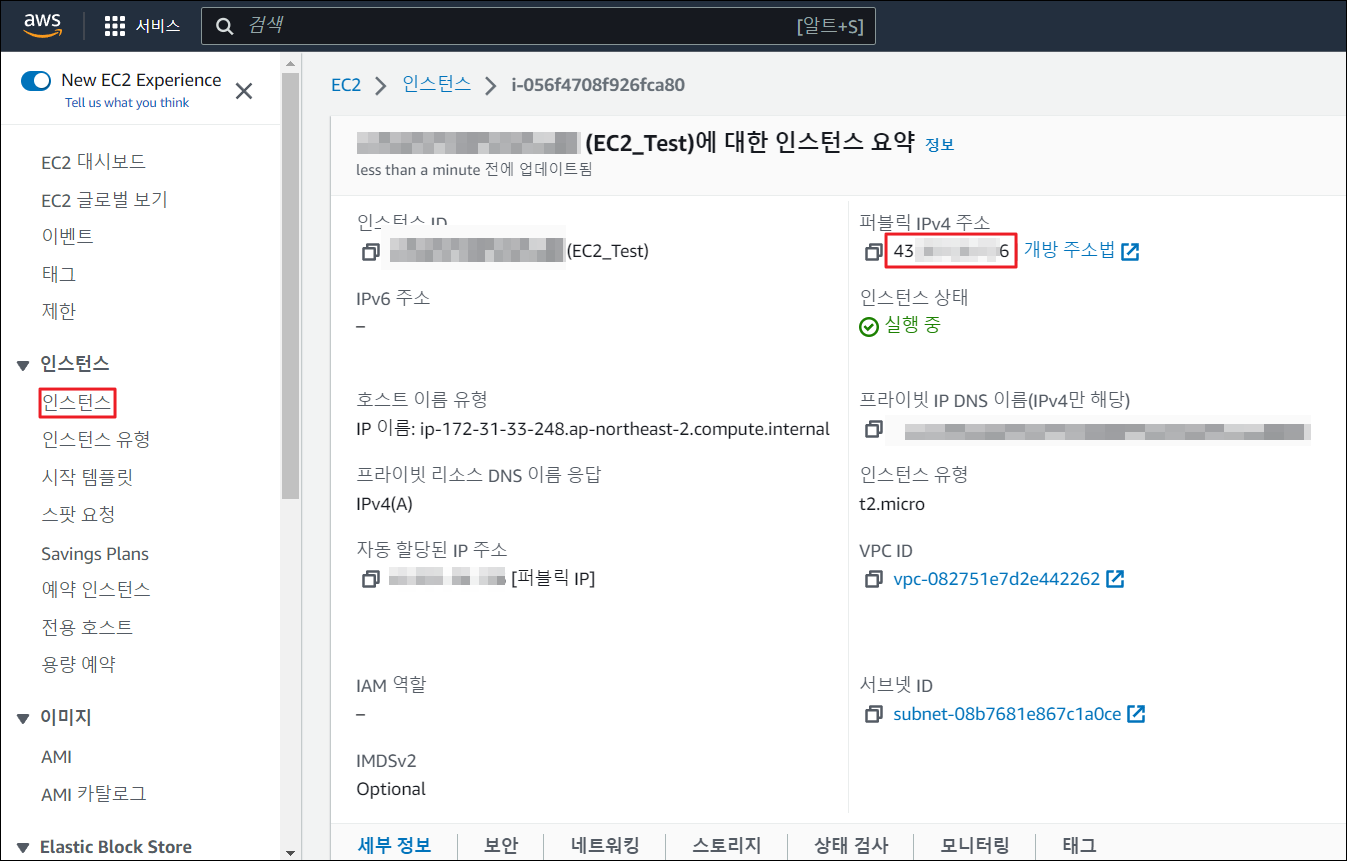Copy the 프라이빗 IP DNS 이름
1347x861 pixels.
click(x=873, y=430)
